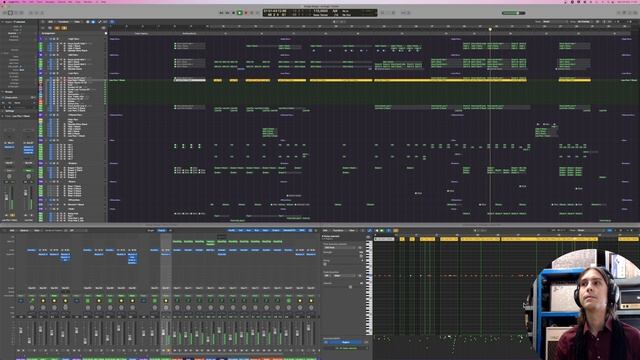Toggle the Inspector button in control bar
The width and height of the screenshot is (640, 360).
(x=11, y=13)
